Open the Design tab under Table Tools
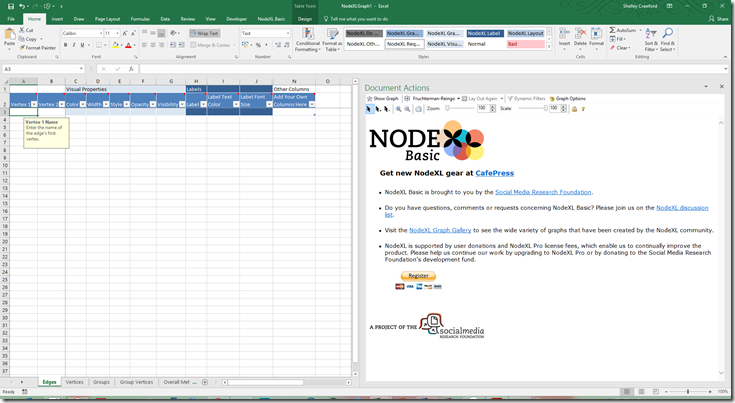 305,19
